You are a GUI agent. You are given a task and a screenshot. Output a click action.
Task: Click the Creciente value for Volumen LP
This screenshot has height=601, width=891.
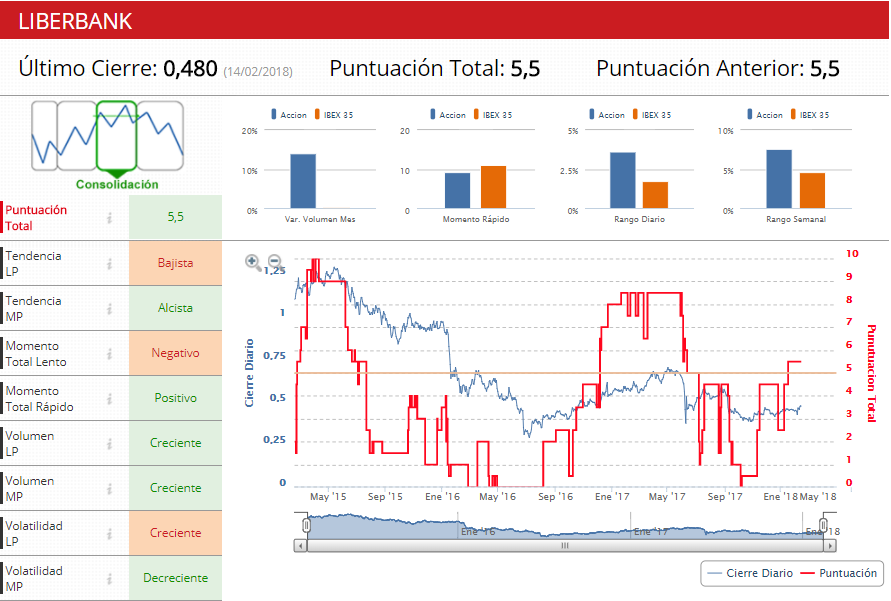[176, 443]
